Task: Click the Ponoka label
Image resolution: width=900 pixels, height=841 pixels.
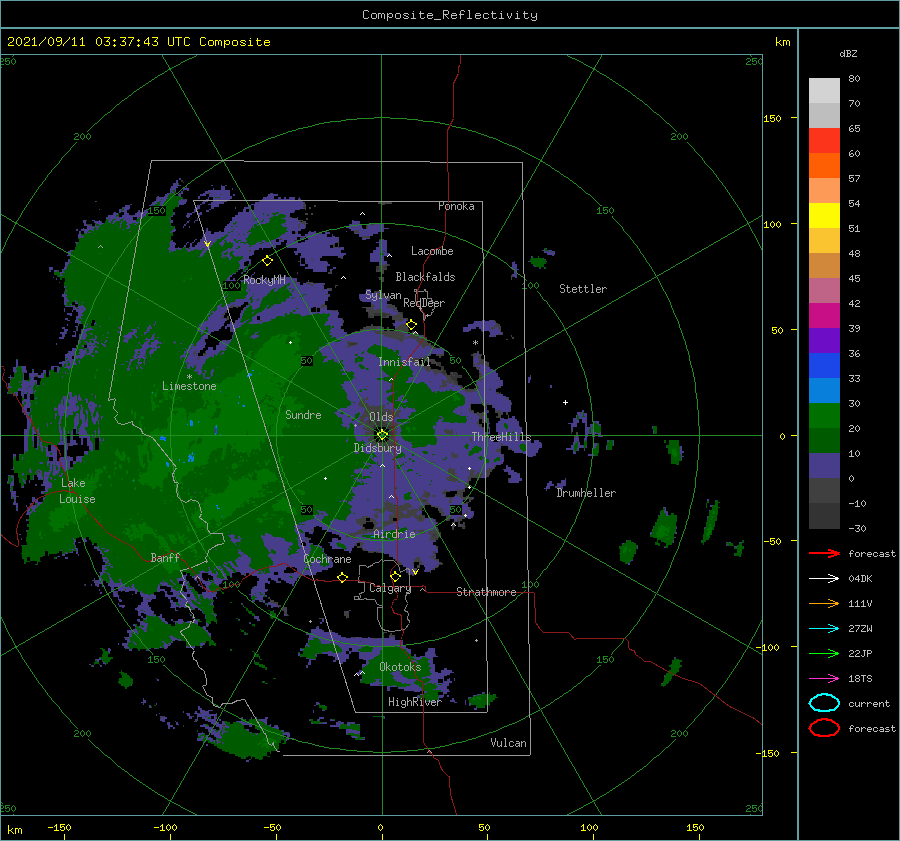Action: 456,206
